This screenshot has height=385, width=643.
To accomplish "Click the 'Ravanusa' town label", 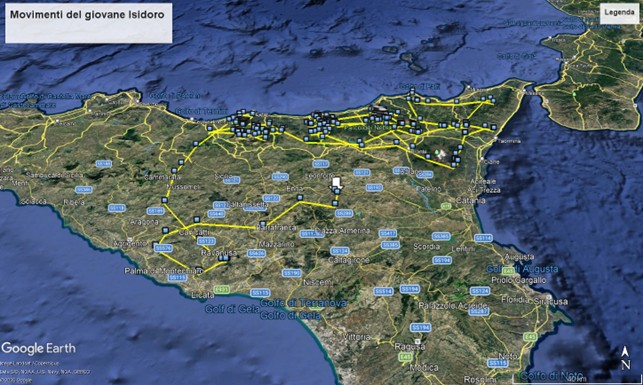I will pyautogui.click(x=219, y=253).
